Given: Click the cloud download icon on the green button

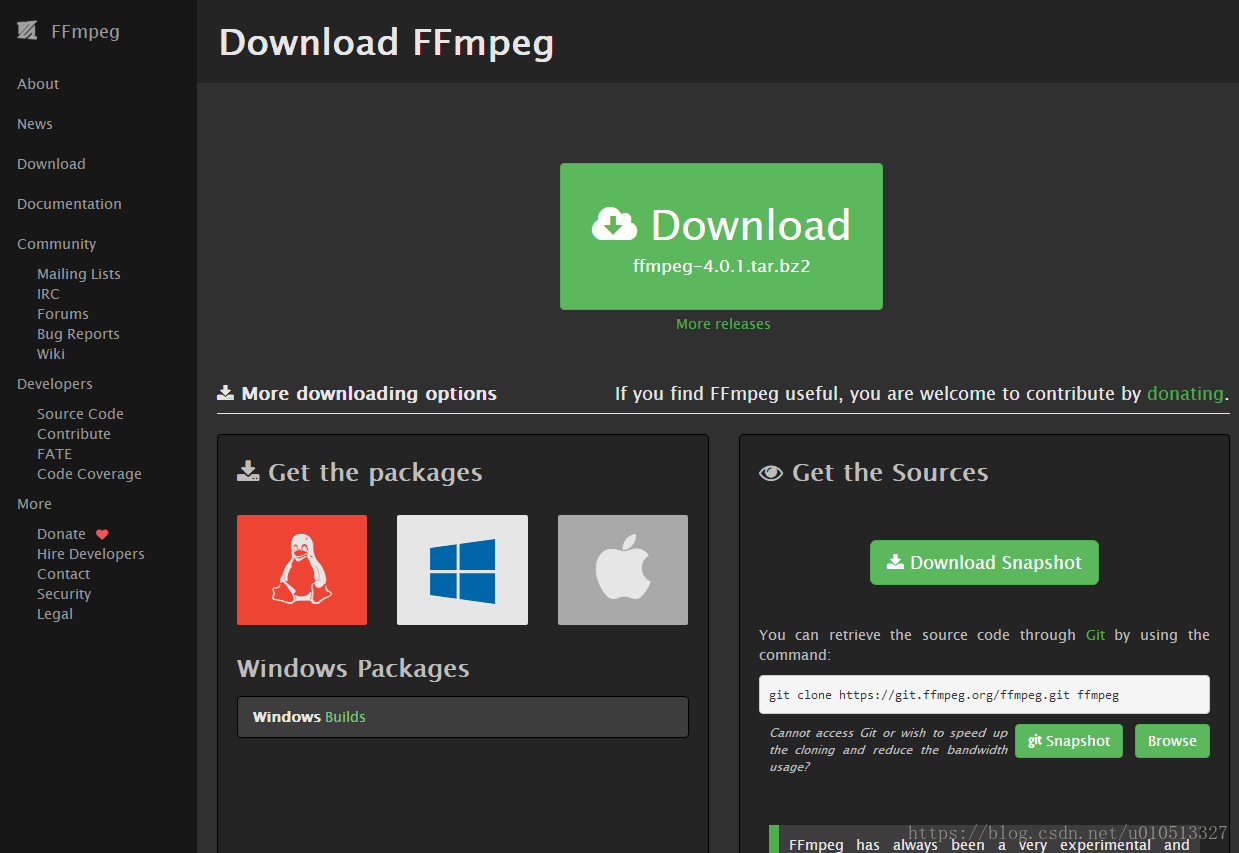Looking at the screenshot, I should [x=616, y=224].
